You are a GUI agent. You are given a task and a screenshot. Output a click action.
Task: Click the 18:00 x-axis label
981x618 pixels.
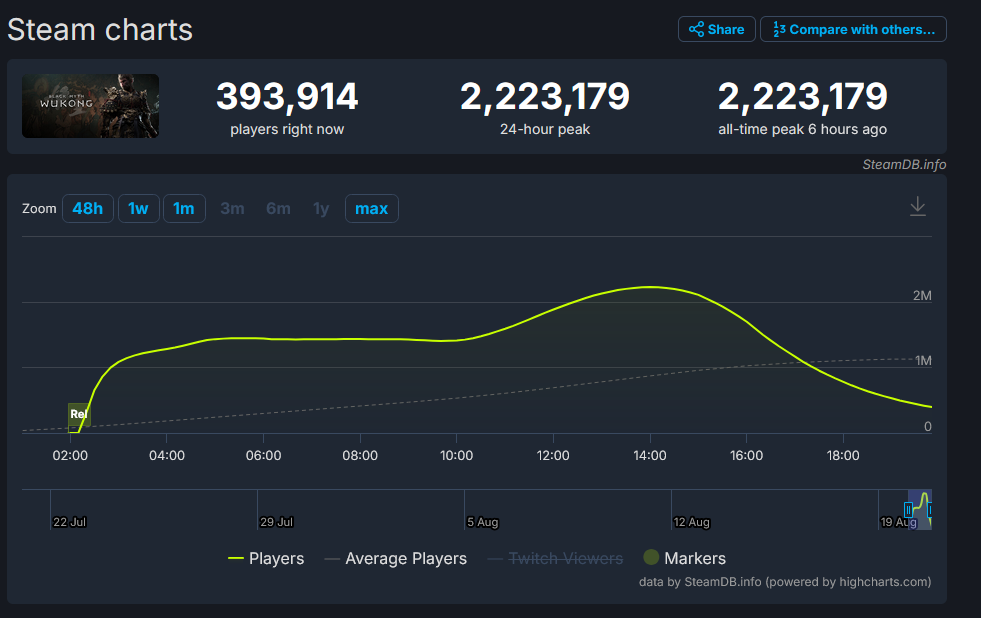click(x=843, y=455)
